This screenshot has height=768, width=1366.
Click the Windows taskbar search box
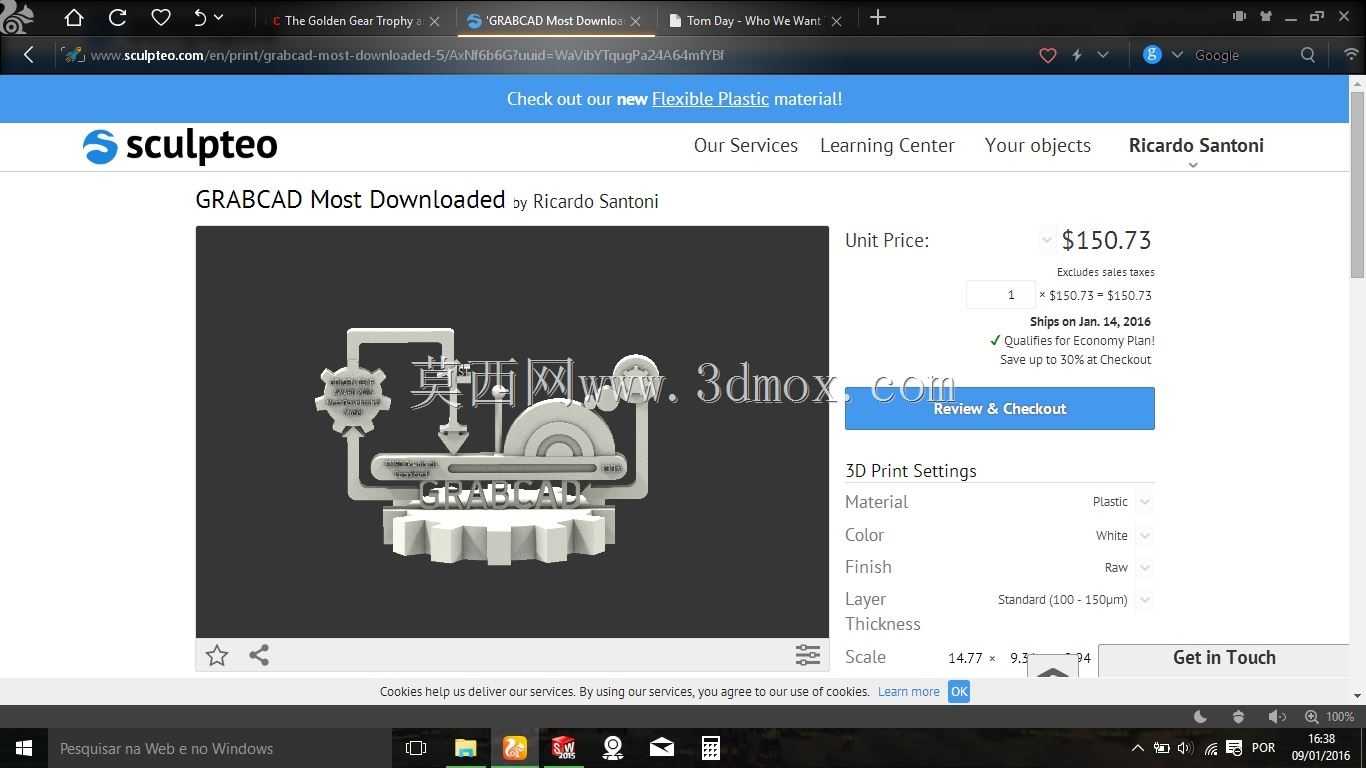(220, 748)
